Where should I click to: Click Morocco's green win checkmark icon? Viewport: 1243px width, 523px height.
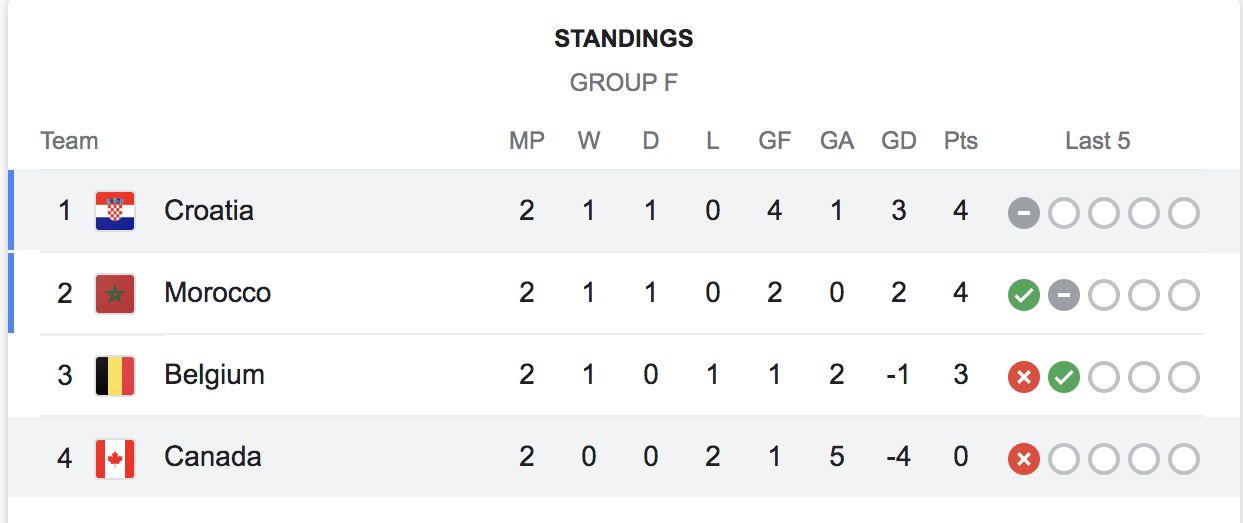tap(1024, 295)
